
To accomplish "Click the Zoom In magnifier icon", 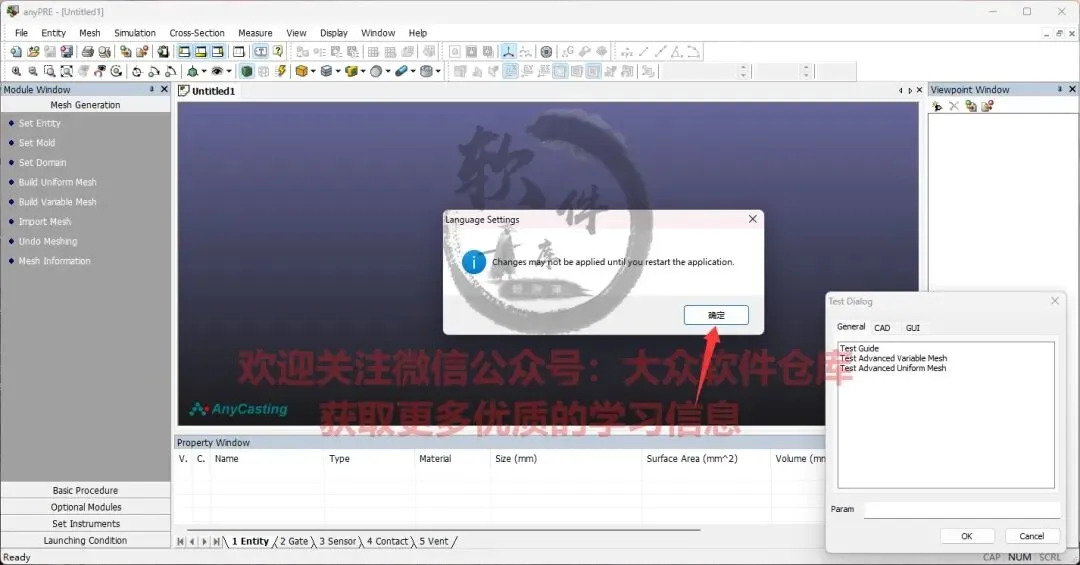I will tap(16, 71).
